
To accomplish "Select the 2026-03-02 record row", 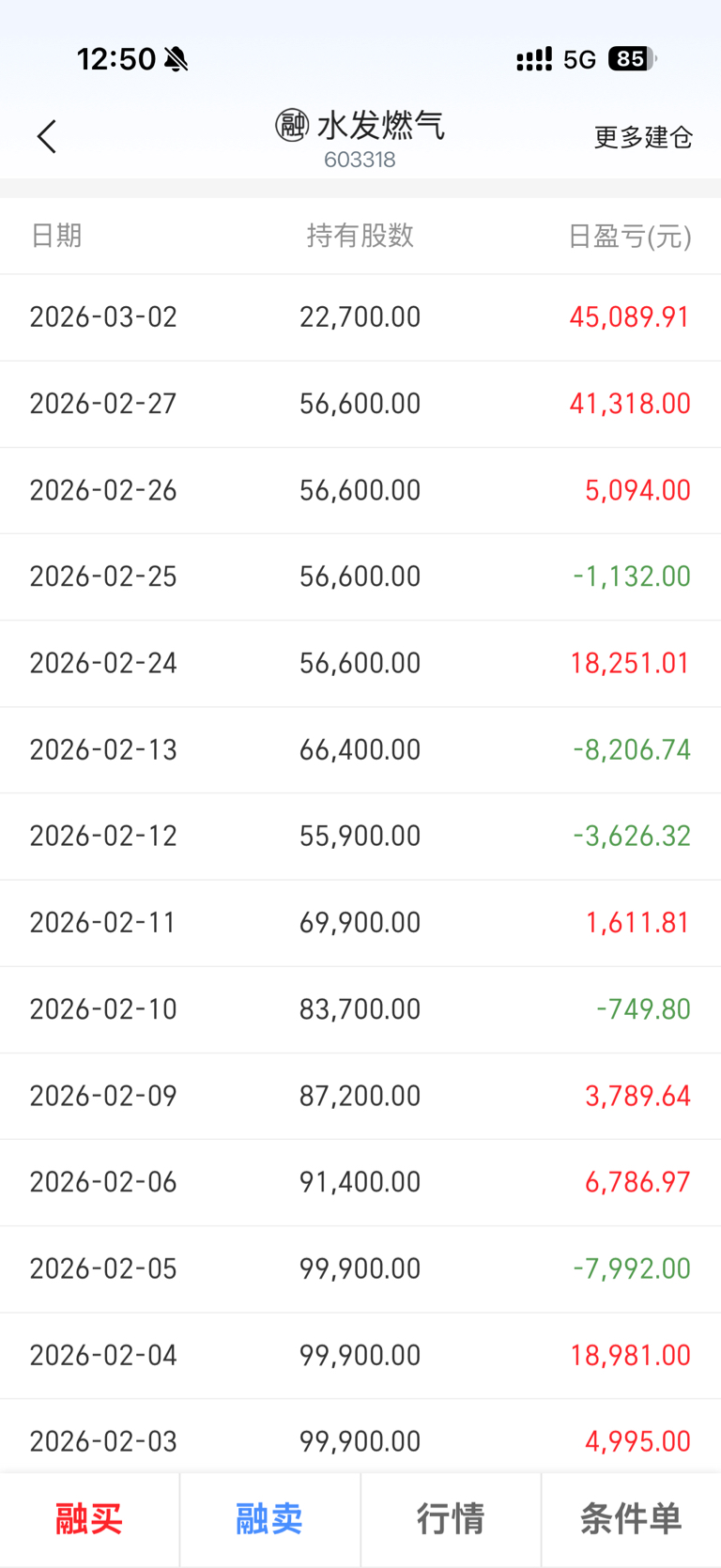I will pos(360,317).
